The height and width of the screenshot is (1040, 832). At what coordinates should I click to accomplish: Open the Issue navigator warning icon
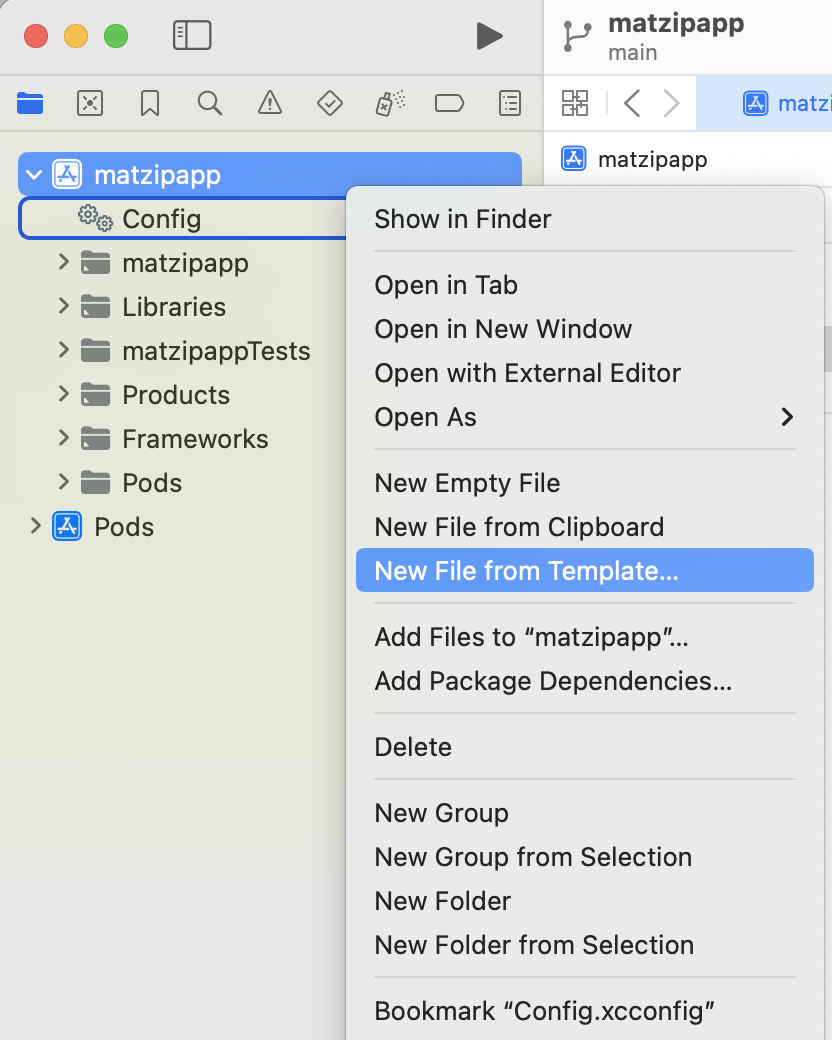coord(270,103)
